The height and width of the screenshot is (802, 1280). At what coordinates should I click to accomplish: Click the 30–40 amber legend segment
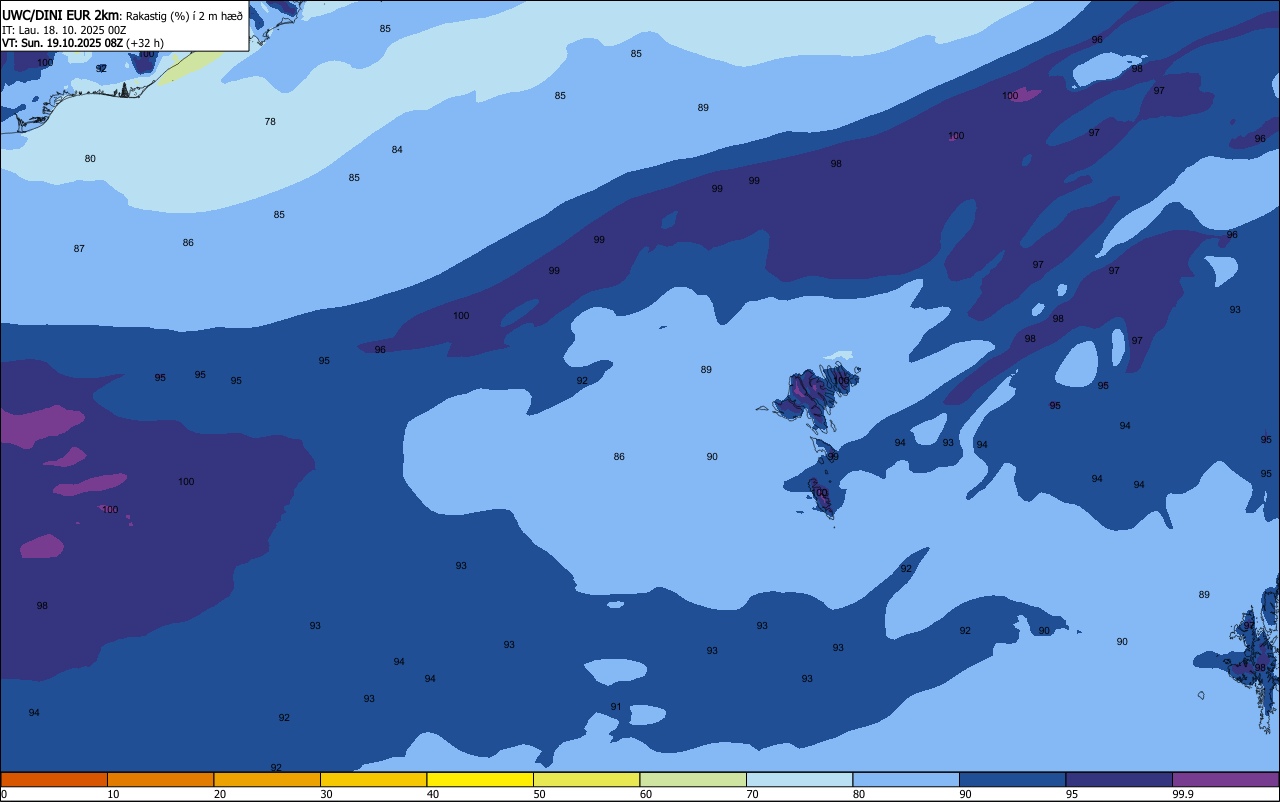[373, 779]
